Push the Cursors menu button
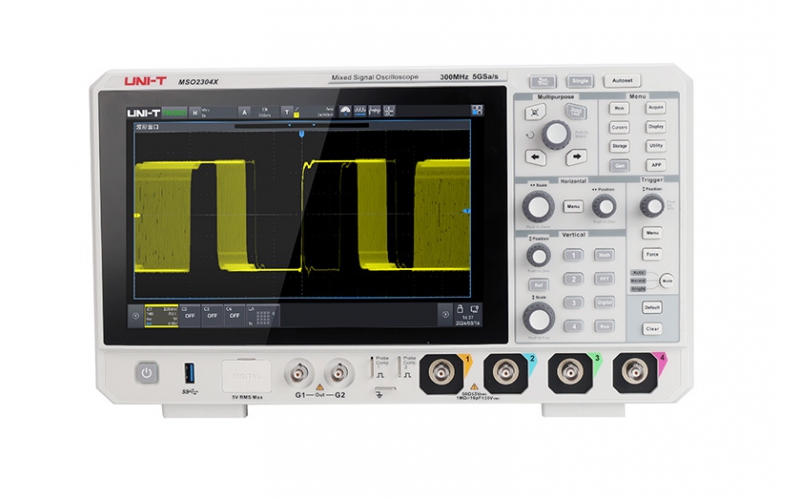This screenshot has height=500, width=800. (619, 127)
